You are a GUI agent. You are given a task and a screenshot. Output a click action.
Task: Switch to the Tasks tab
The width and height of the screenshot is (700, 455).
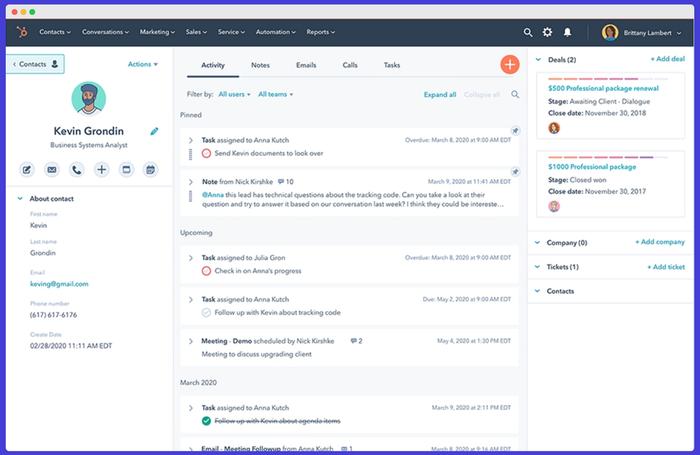coord(392,65)
